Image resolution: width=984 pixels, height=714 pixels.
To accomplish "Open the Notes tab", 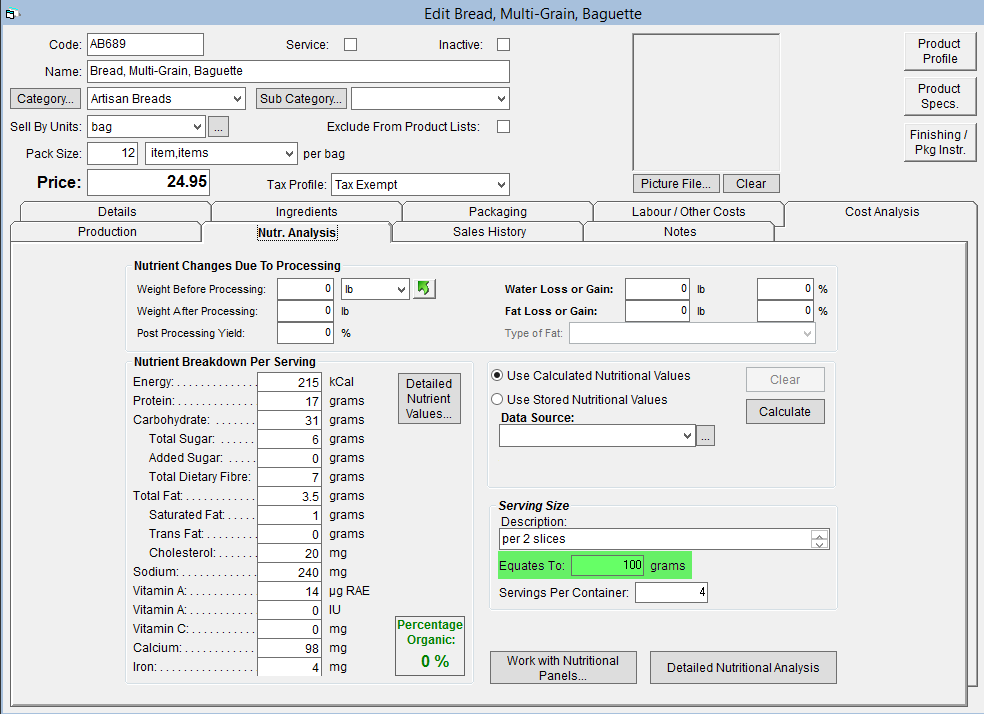I will [x=680, y=232].
